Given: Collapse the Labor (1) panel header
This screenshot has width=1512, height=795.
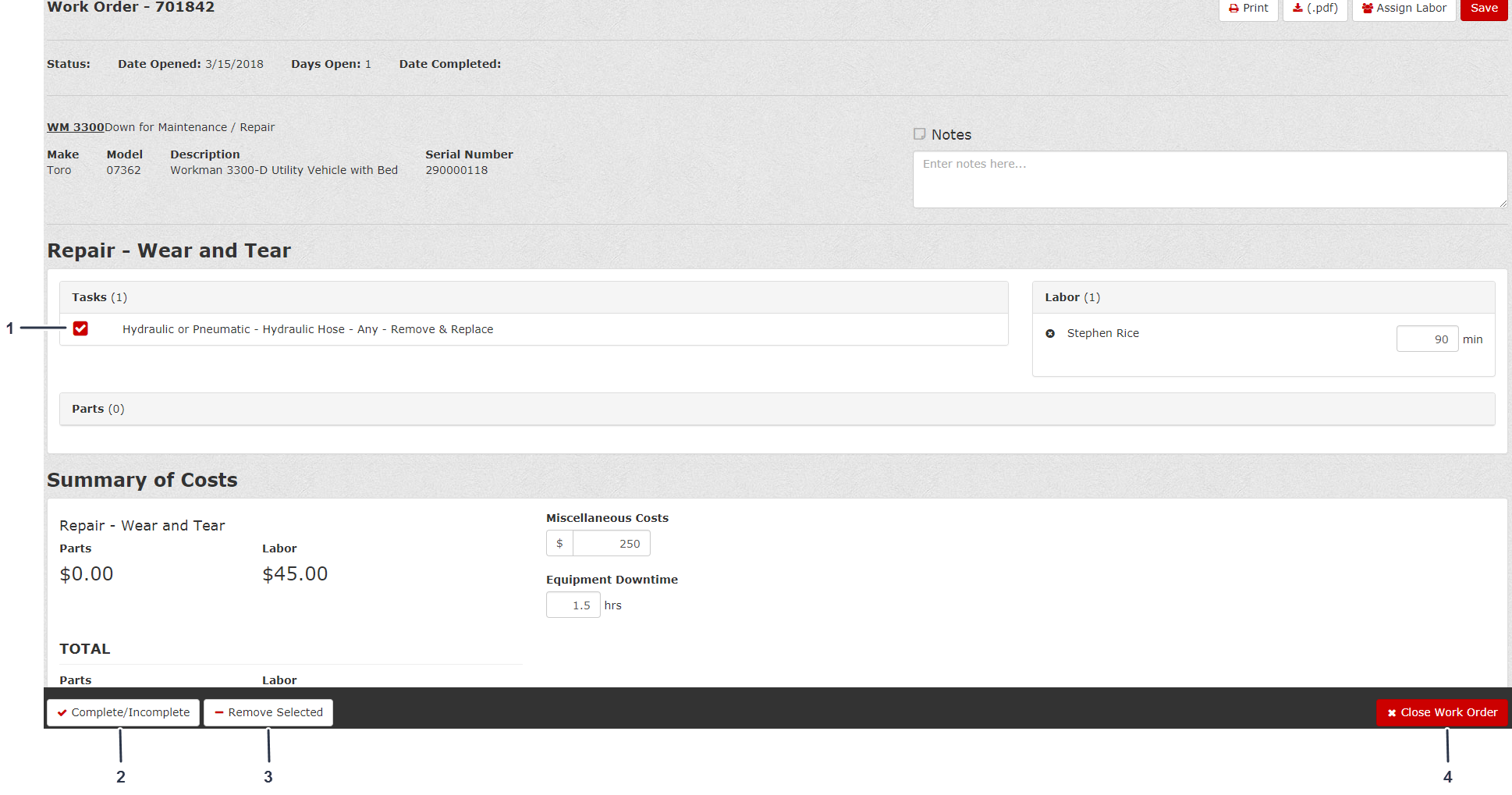Looking at the screenshot, I should point(1263,297).
